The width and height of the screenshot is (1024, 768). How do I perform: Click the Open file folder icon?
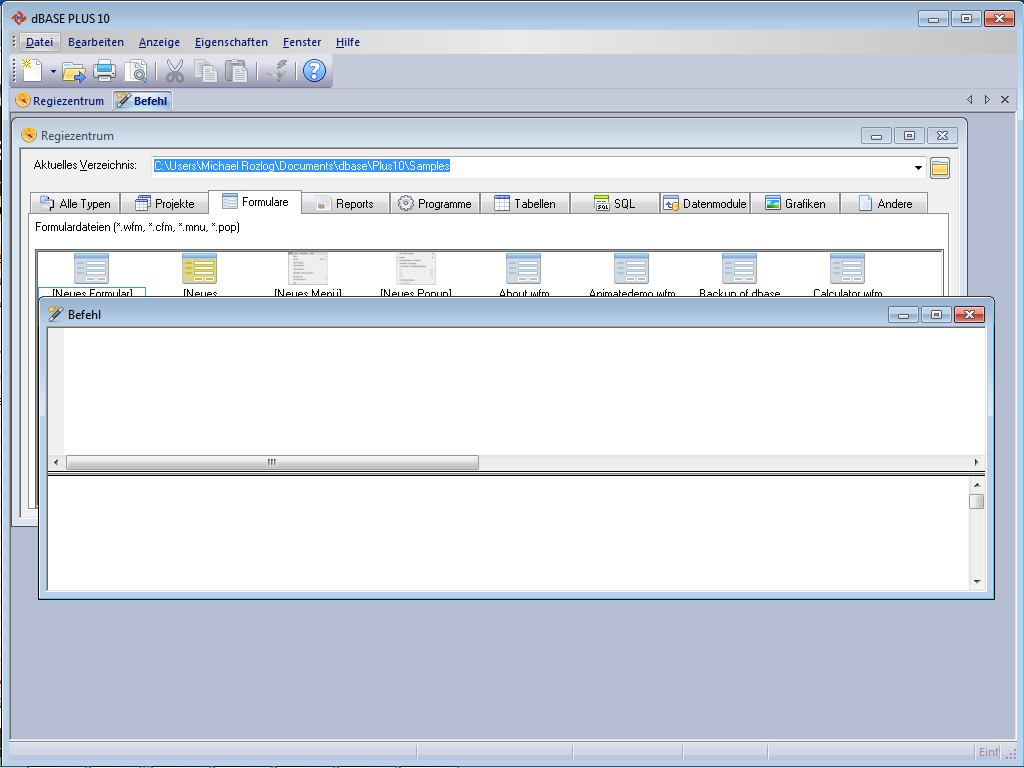click(74, 71)
